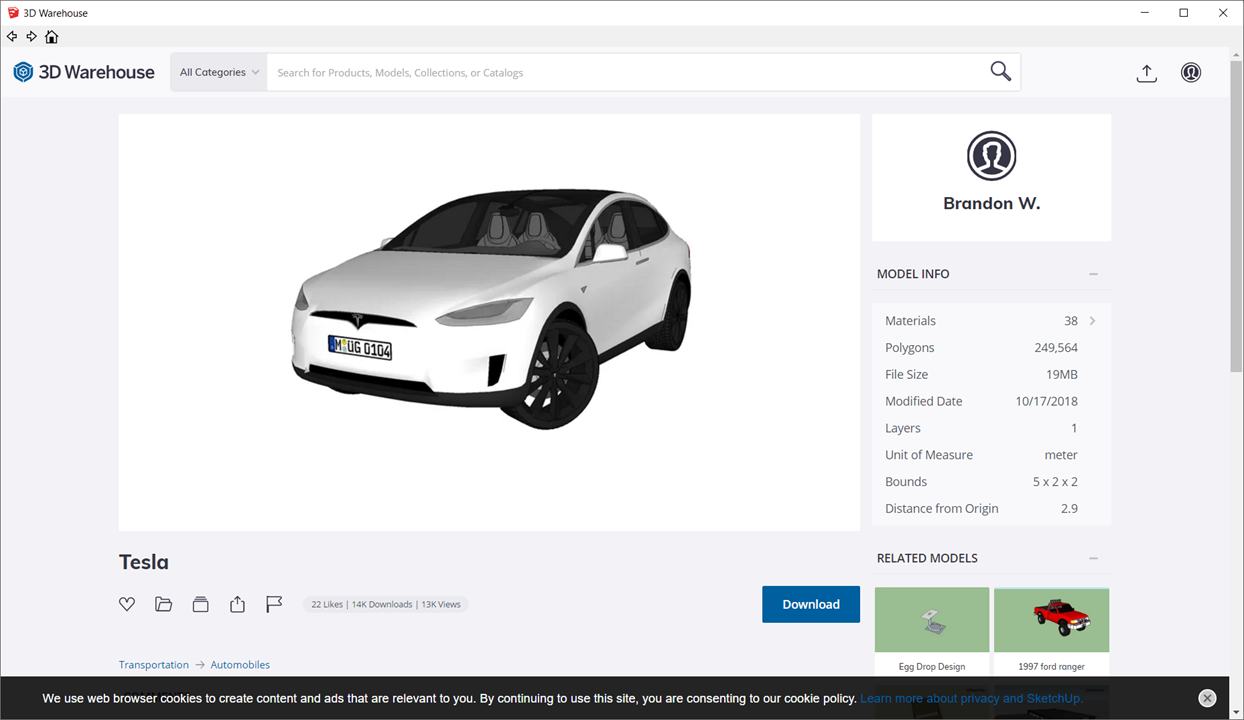The width and height of the screenshot is (1244, 720).
Task: Select the Bounds 5 x 2 x 2 value
Action: 1055,482
